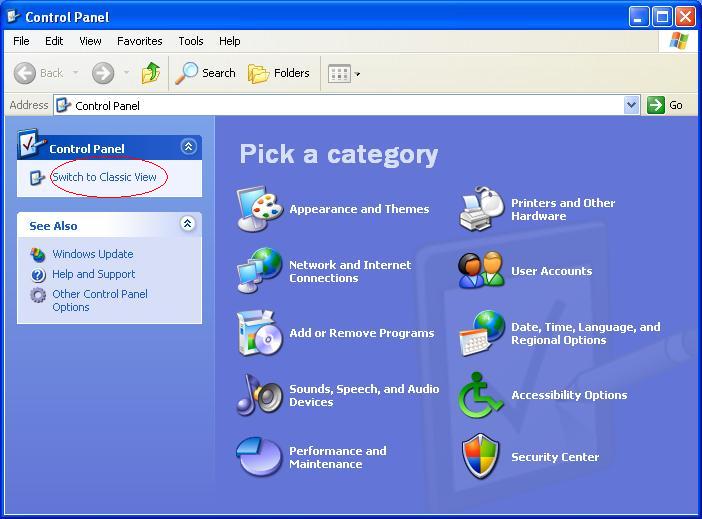Image resolution: width=702 pixels, height=519 pixels.
Task: Click the Switch to Classic View icon
Action: pyautogui.click(x=37, y=178)
